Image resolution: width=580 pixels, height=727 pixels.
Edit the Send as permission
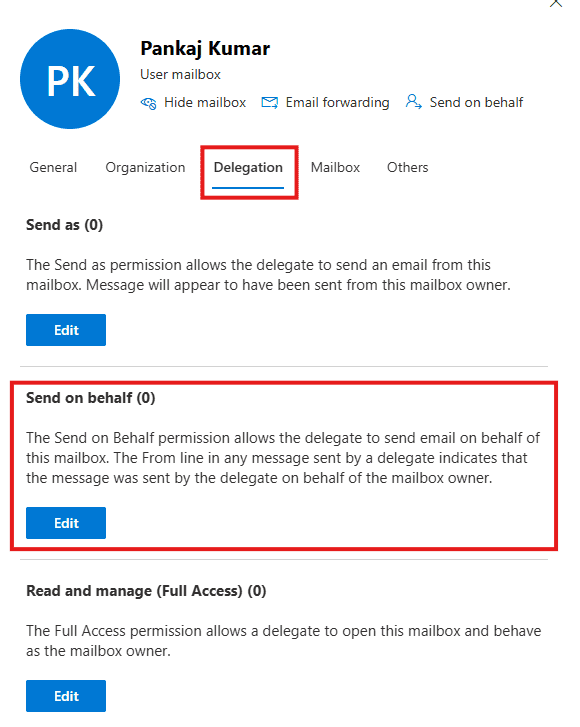66,330
